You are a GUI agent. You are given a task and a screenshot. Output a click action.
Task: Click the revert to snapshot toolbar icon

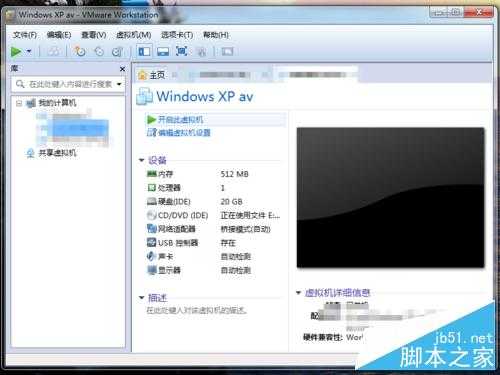99,51
